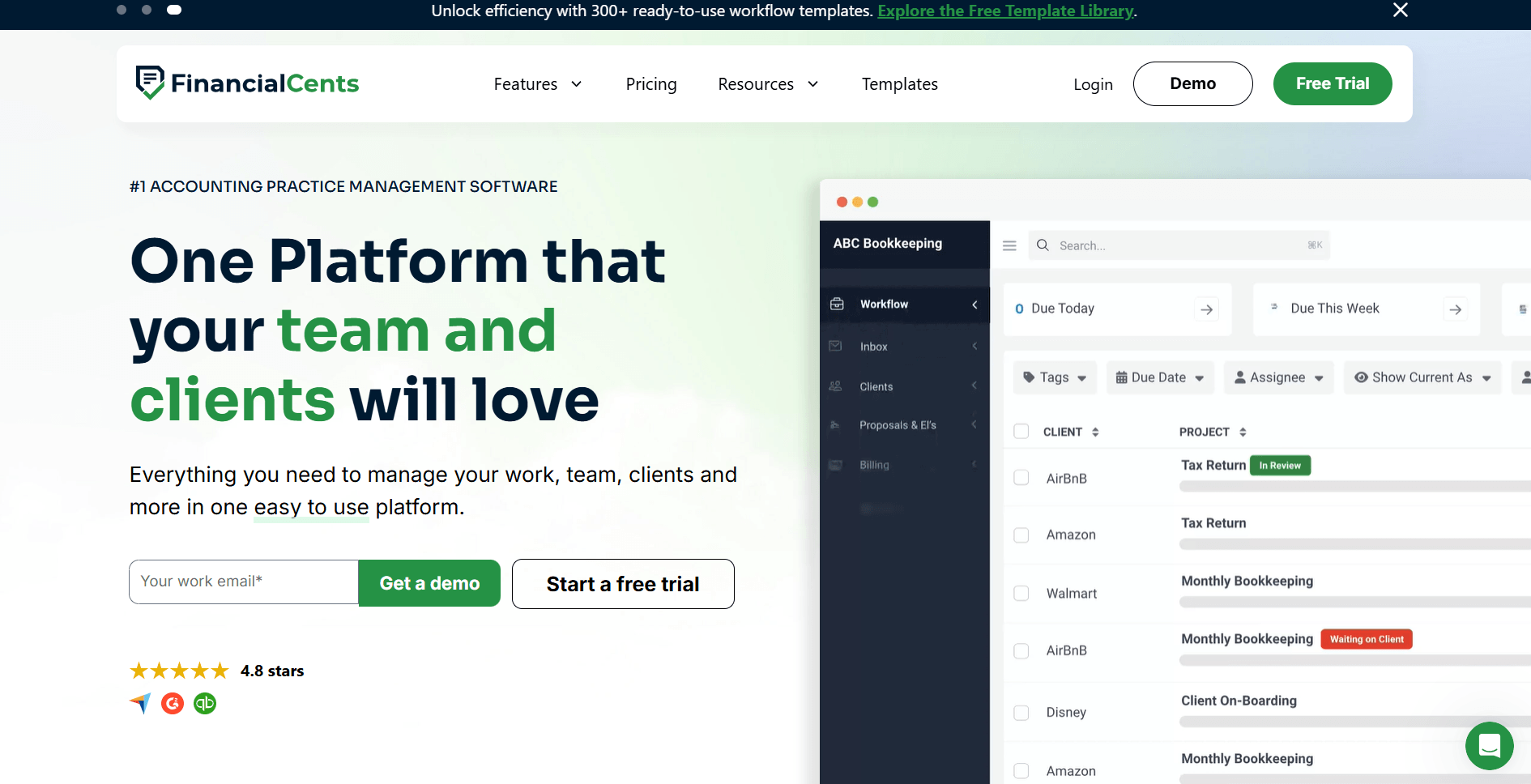Open the Features dropdown menu
The image size is (1531, 784).
click(x=538, y=84)
